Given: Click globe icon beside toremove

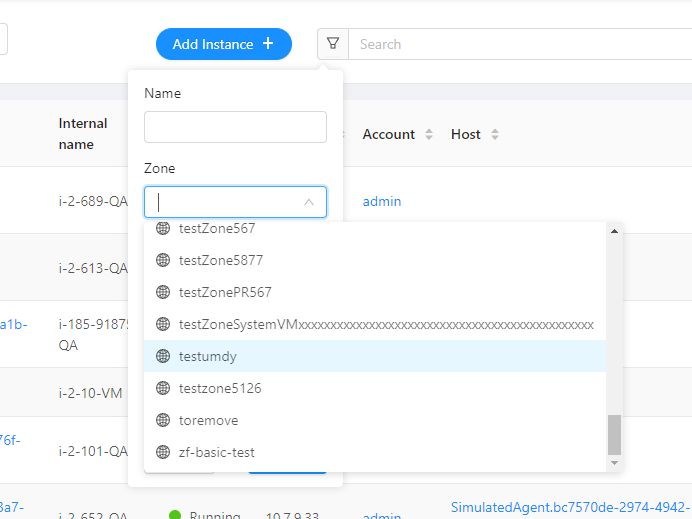Looking at the screenshot, I should point(163,420).
